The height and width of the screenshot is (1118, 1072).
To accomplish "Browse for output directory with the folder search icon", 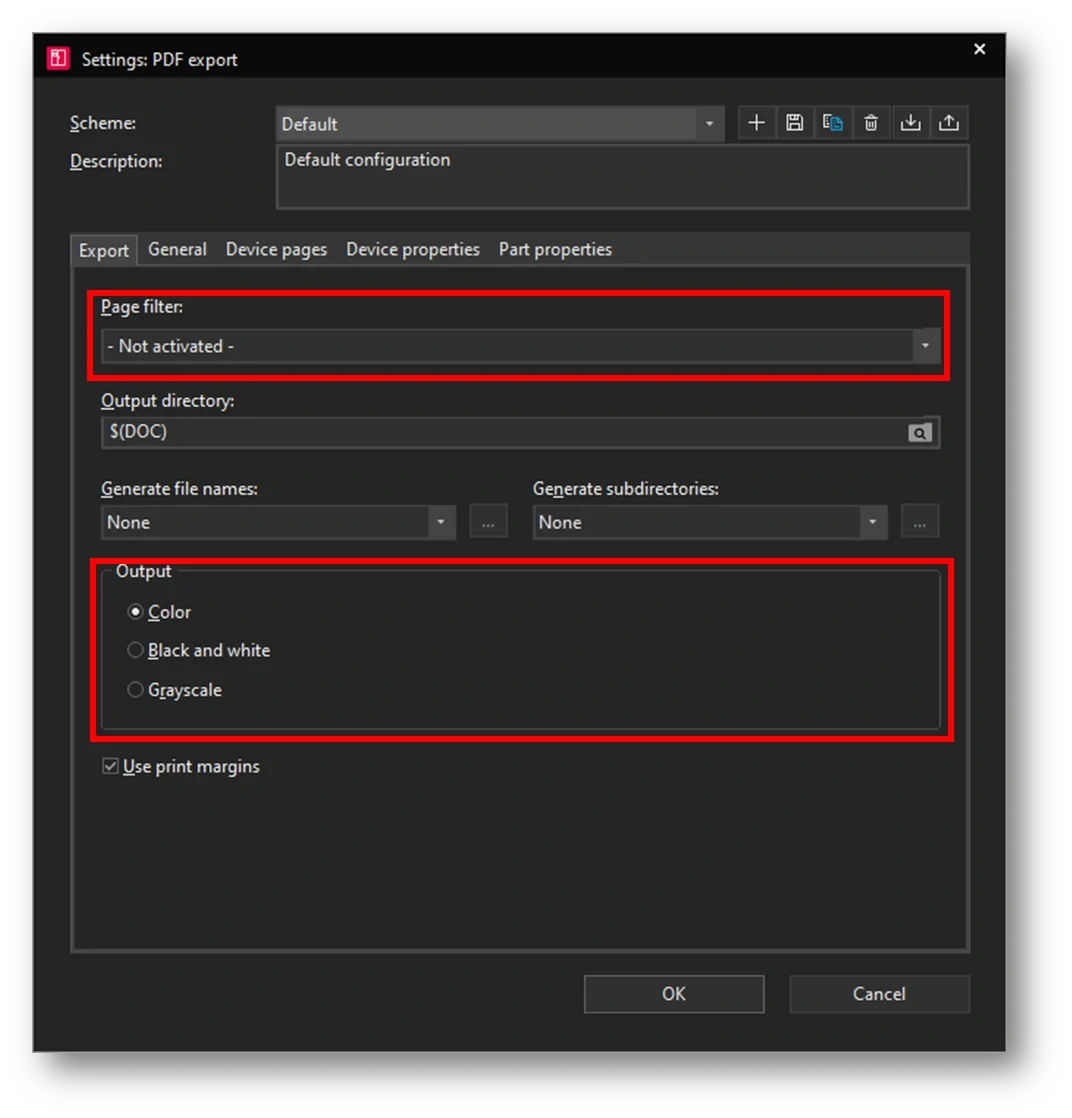I will pyautogui.click(x=920, y=433).
